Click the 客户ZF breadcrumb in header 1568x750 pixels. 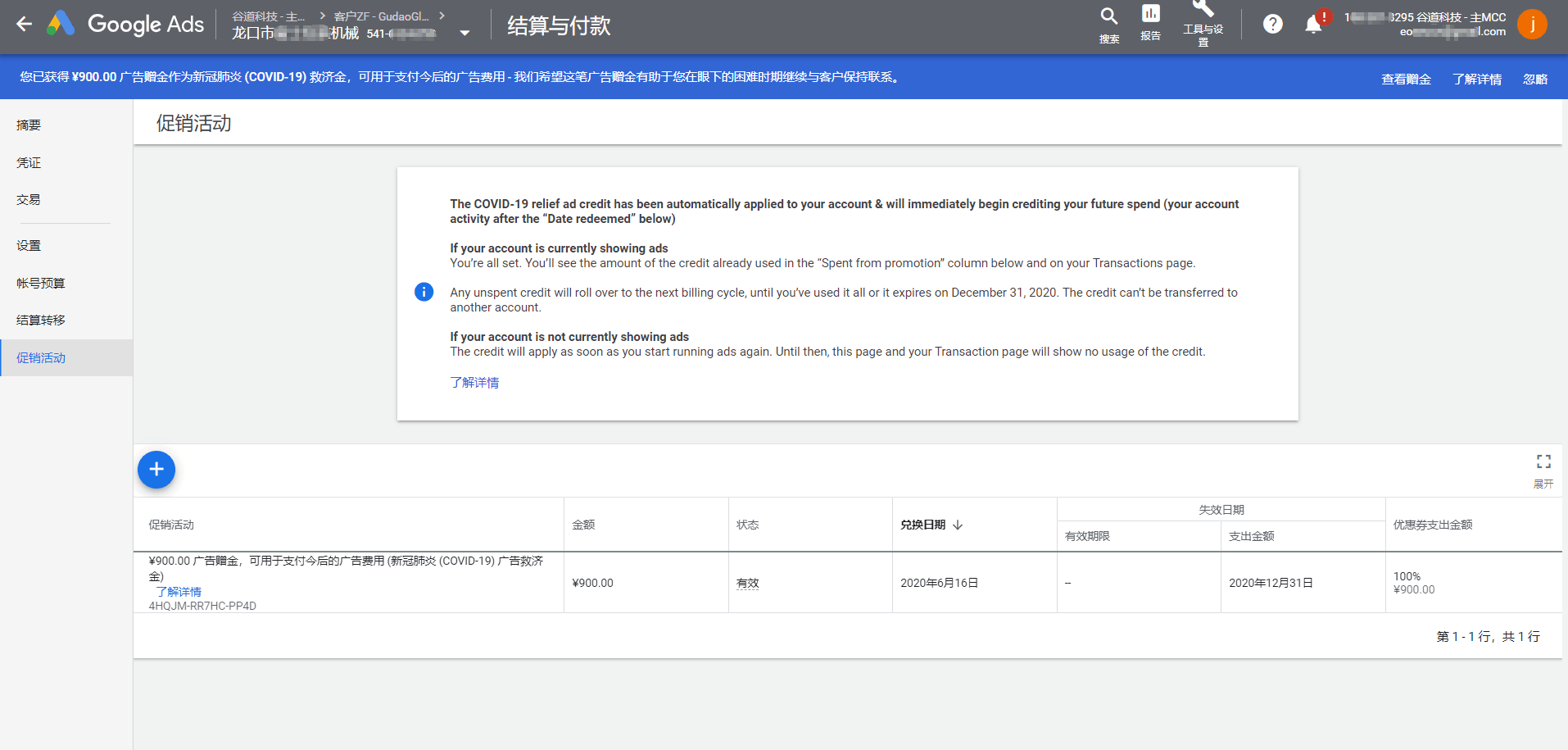point(381,16)
